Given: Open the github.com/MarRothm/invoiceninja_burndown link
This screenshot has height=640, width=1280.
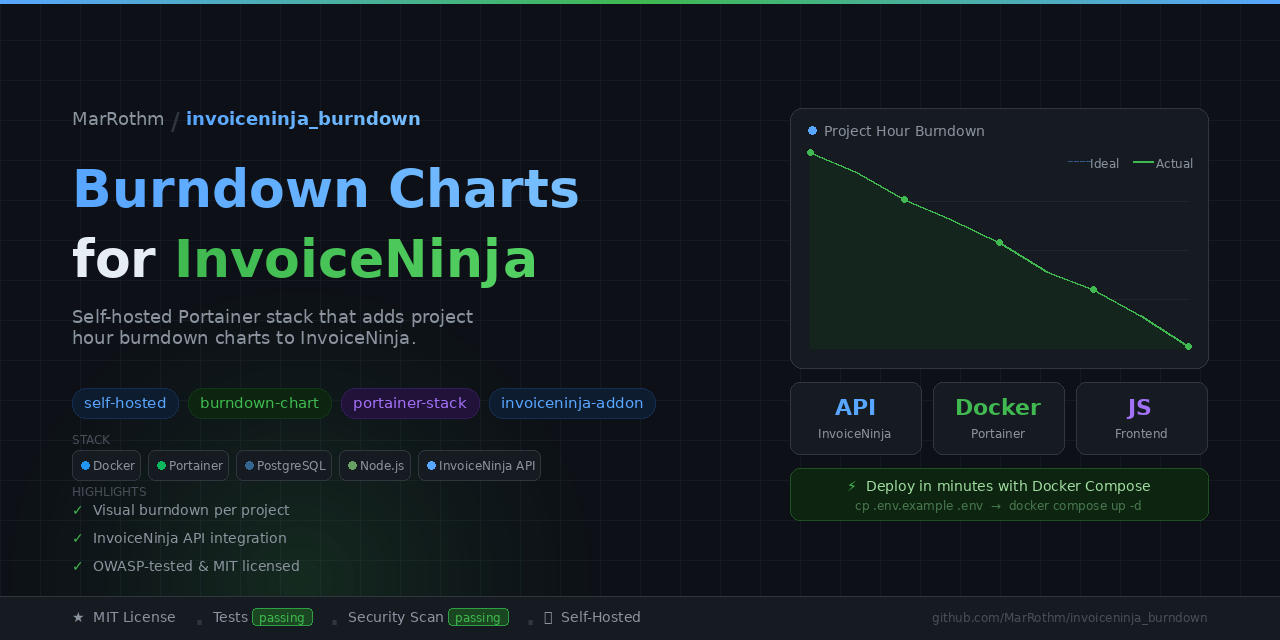Looking at the screenshot, I should click(x=1069, y=617).
